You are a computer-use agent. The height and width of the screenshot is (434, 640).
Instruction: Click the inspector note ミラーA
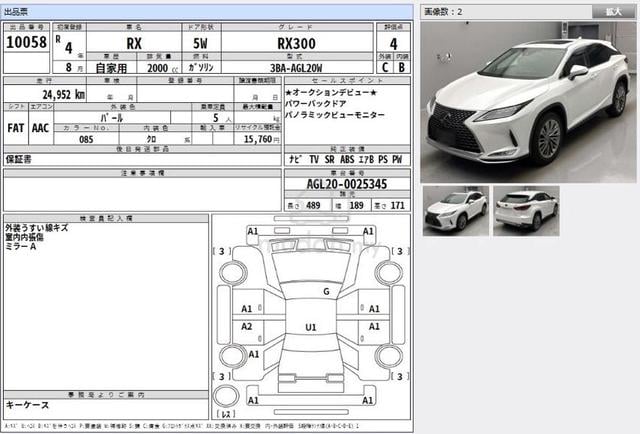click(20, 246)
